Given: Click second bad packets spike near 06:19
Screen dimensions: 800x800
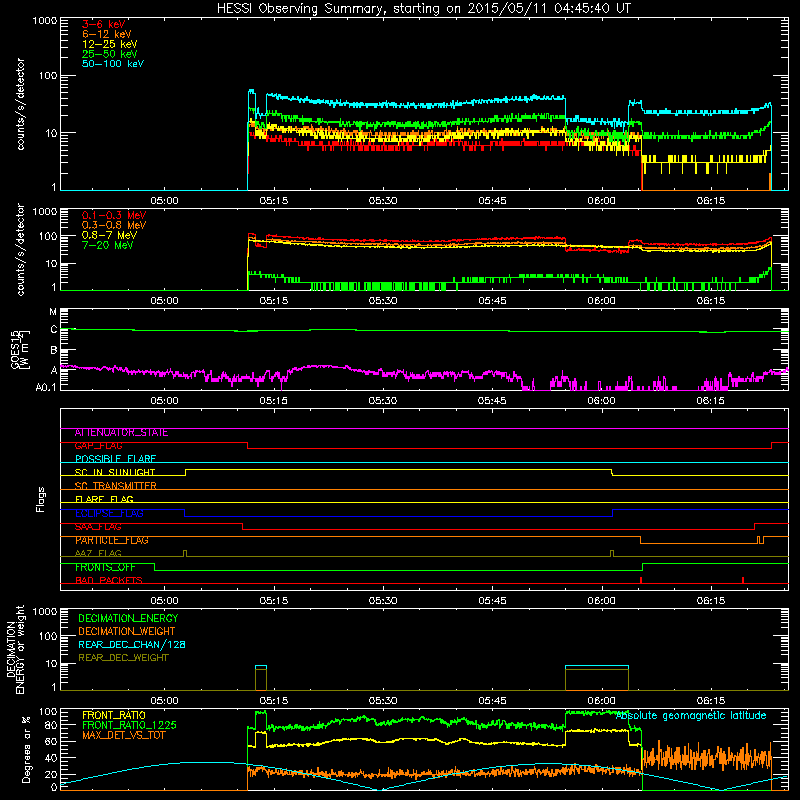Looking at the screenshot, I should [743, 580].
